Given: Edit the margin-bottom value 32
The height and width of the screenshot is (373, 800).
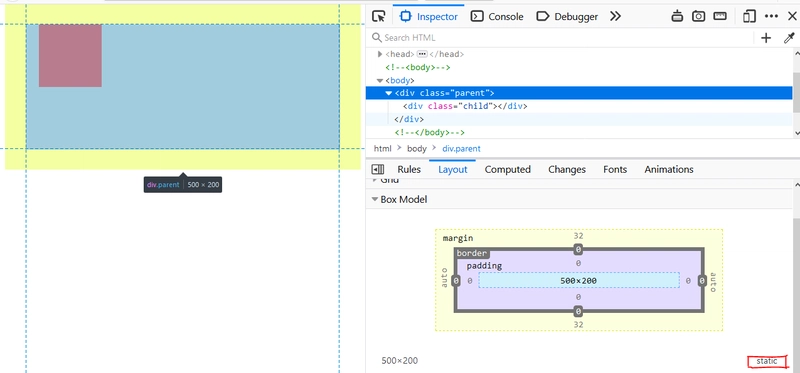Looking at the screenshot, I should [578, 325].
